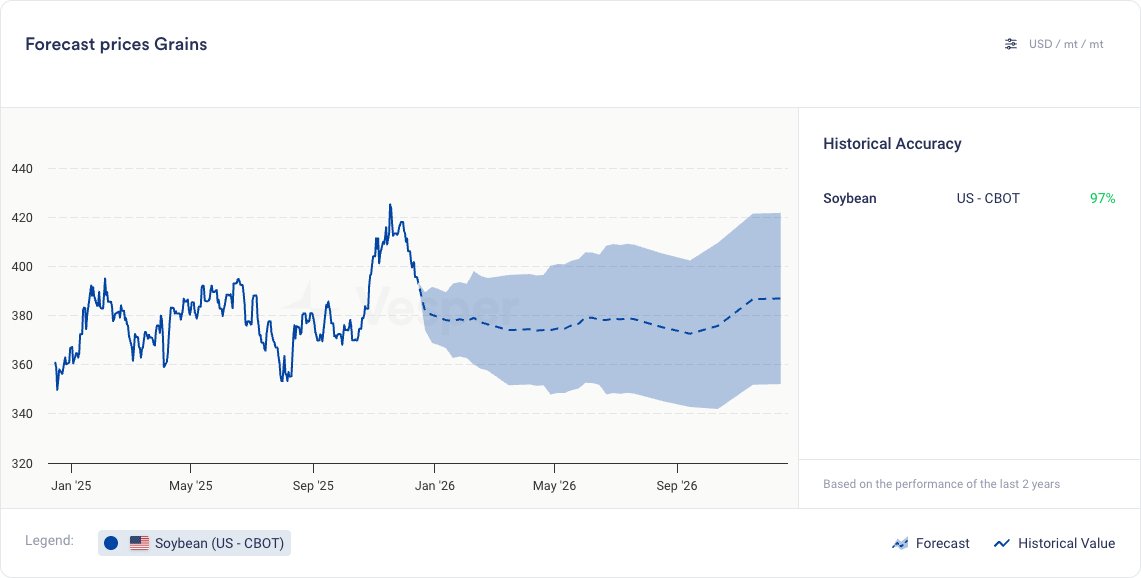Click the Forecast dashed-line legend icon
This screenshot has height=578, width=1141.
click(899, 543)
